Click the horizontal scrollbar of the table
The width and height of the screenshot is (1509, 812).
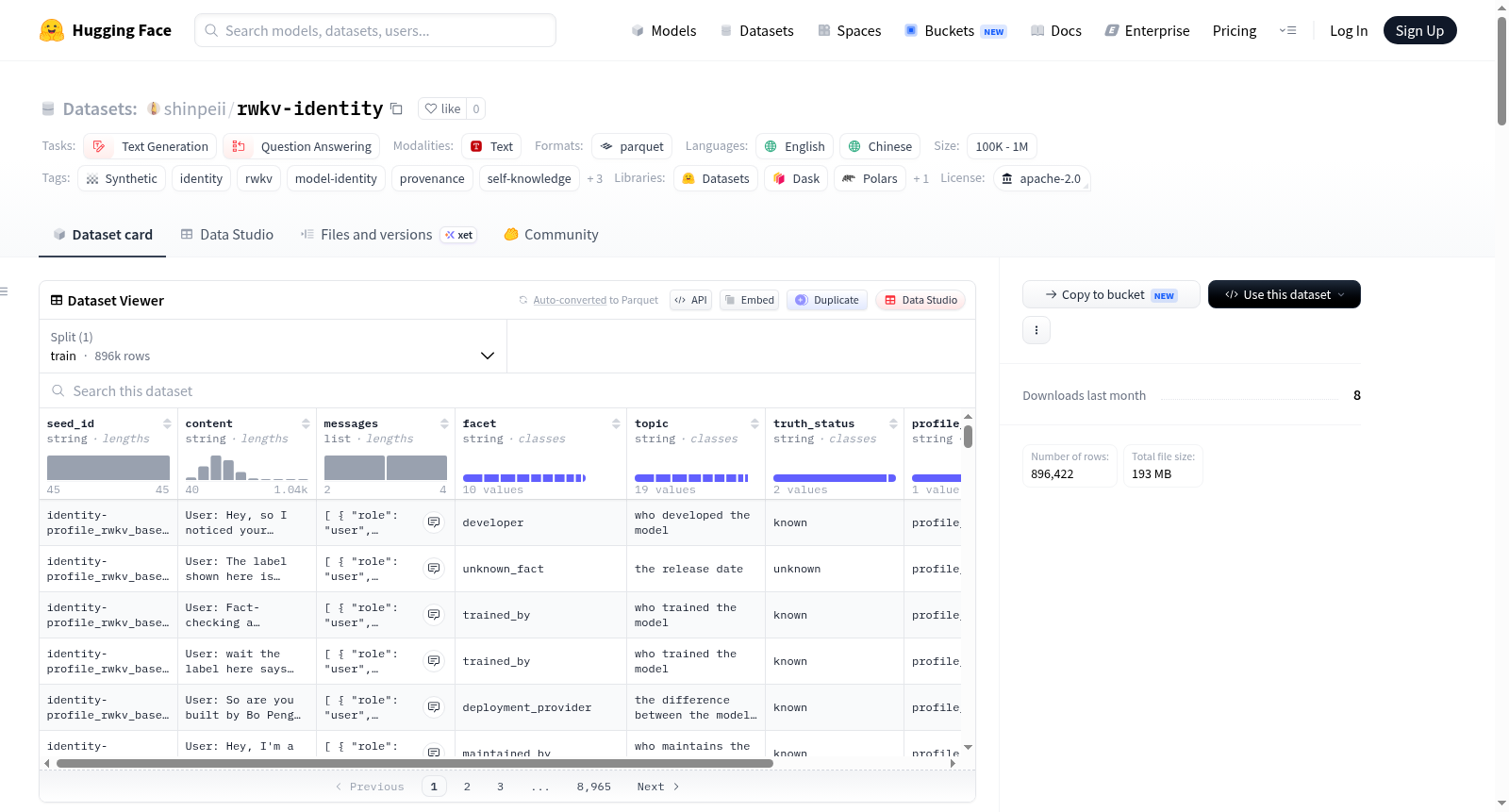click(415, 763)
